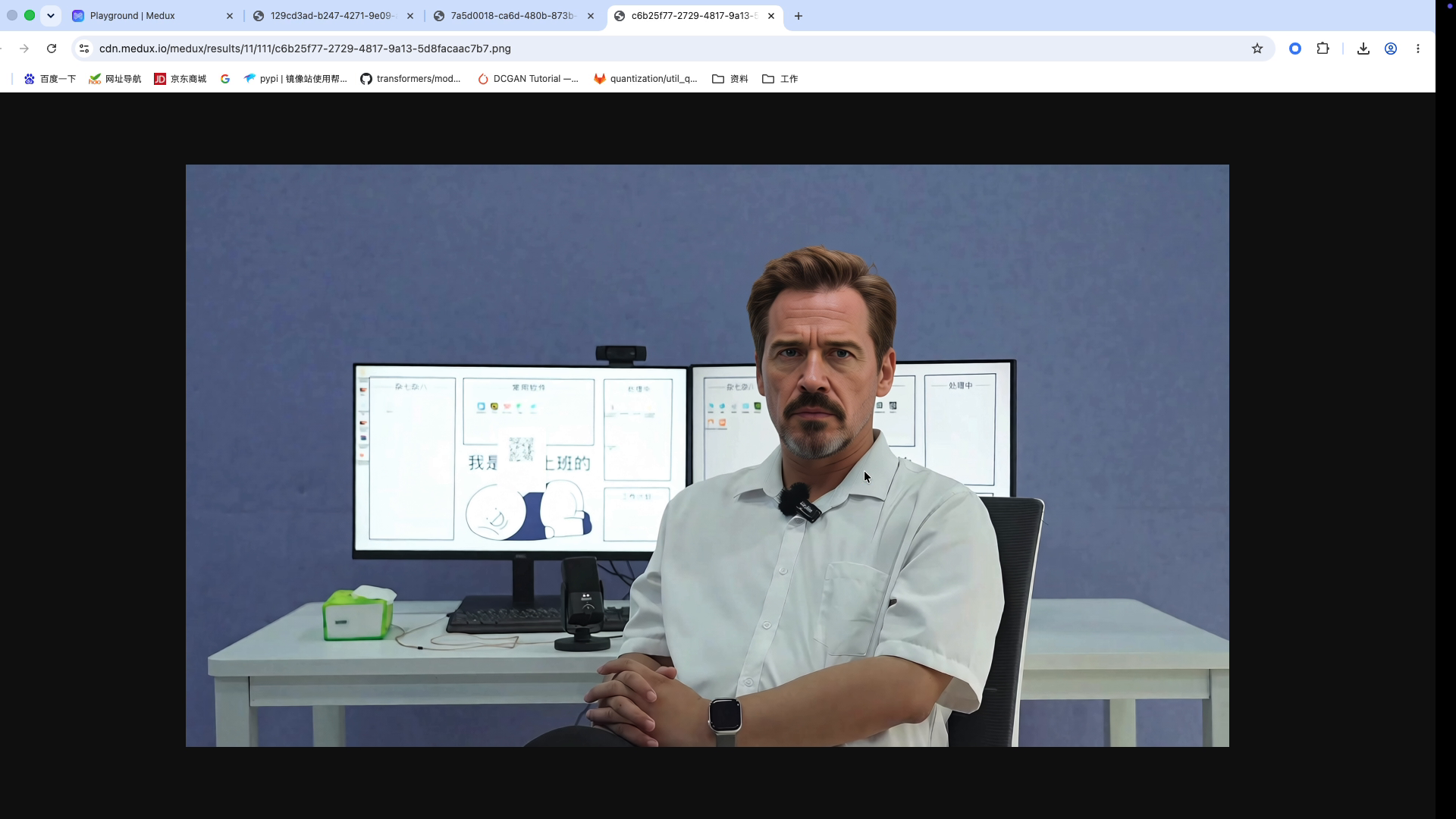Expand the tab search chevron
The width and height of the screenshot is (1456, 819).
[x=51, y=15]
